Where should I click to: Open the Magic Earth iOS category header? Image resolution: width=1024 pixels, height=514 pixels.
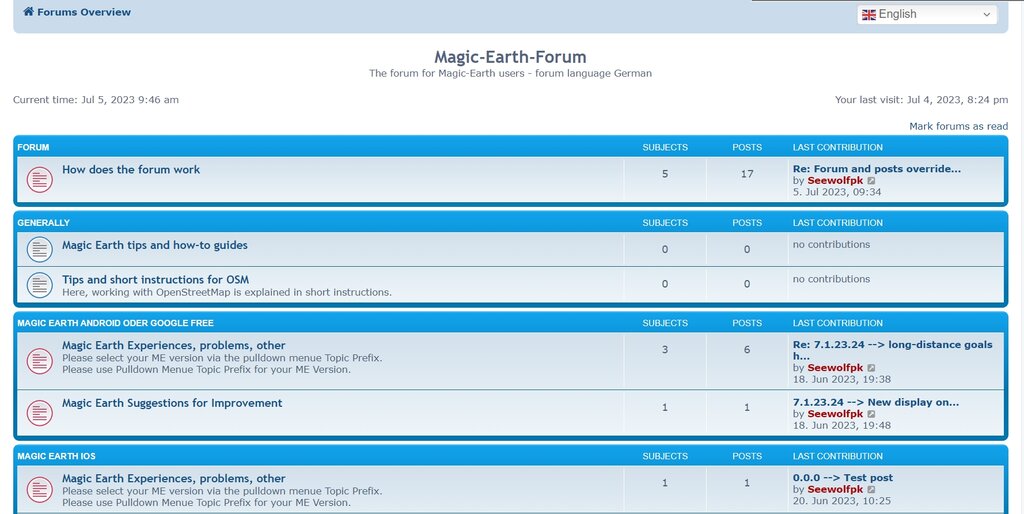57,456
